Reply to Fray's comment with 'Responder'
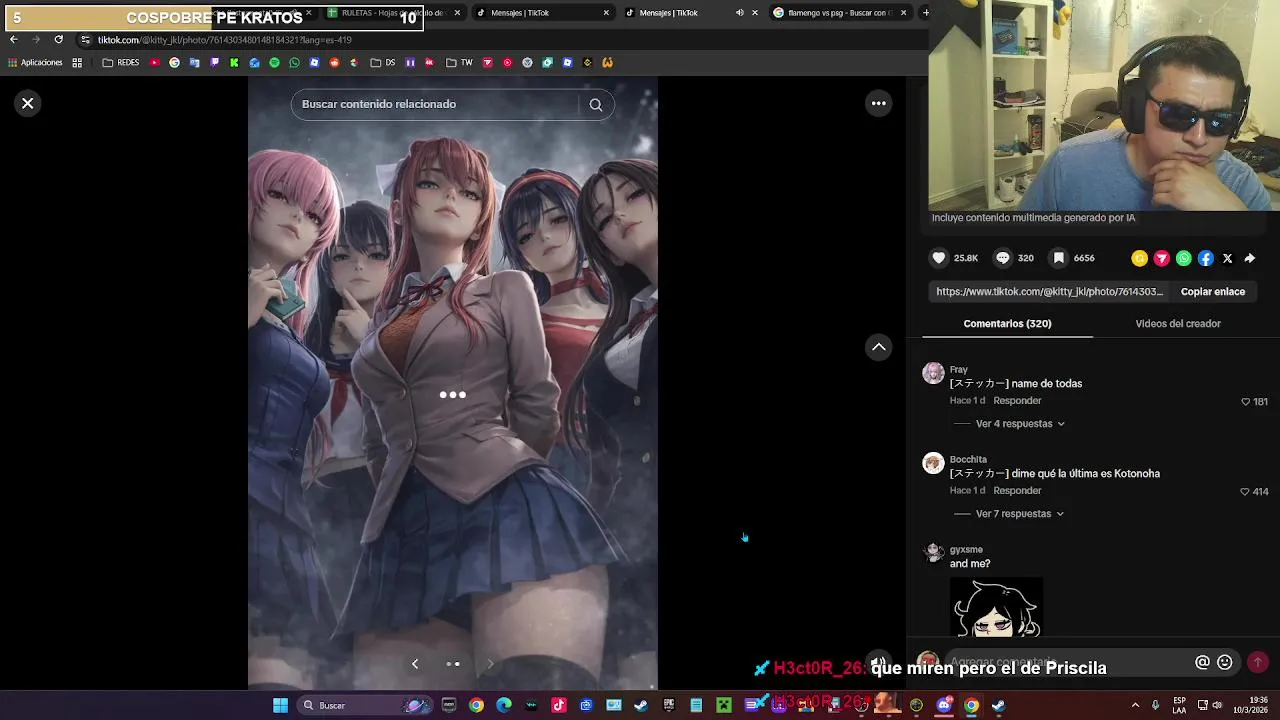The image size is (1280, 720). coord(1017,401)
